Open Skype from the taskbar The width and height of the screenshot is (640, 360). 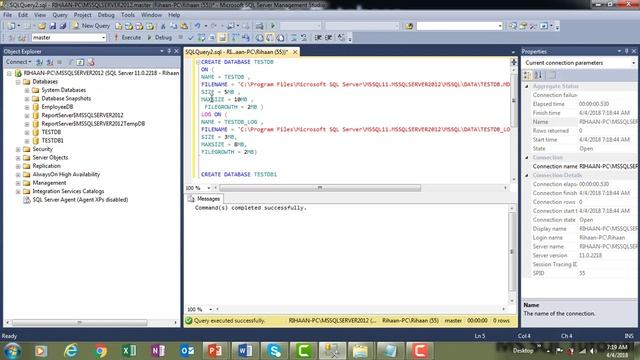coord(274,351)
